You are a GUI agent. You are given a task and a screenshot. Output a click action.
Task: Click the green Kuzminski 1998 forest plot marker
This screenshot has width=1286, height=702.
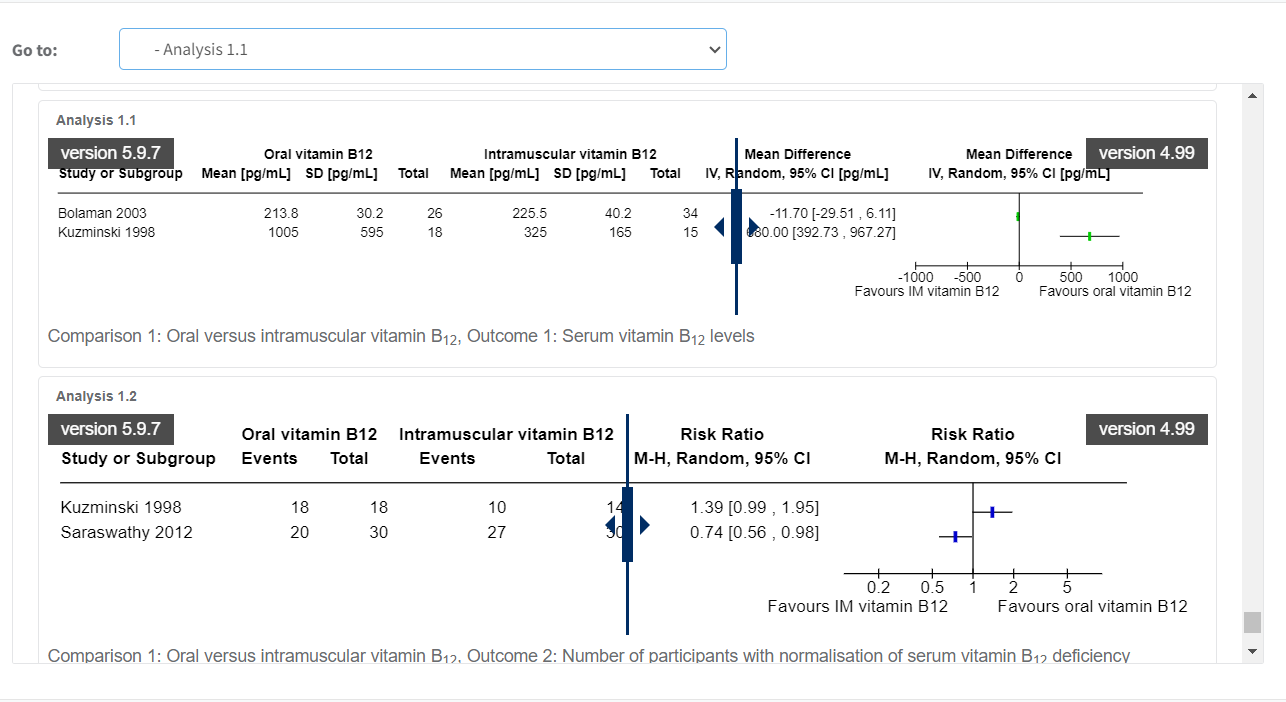coord(1089,236)
